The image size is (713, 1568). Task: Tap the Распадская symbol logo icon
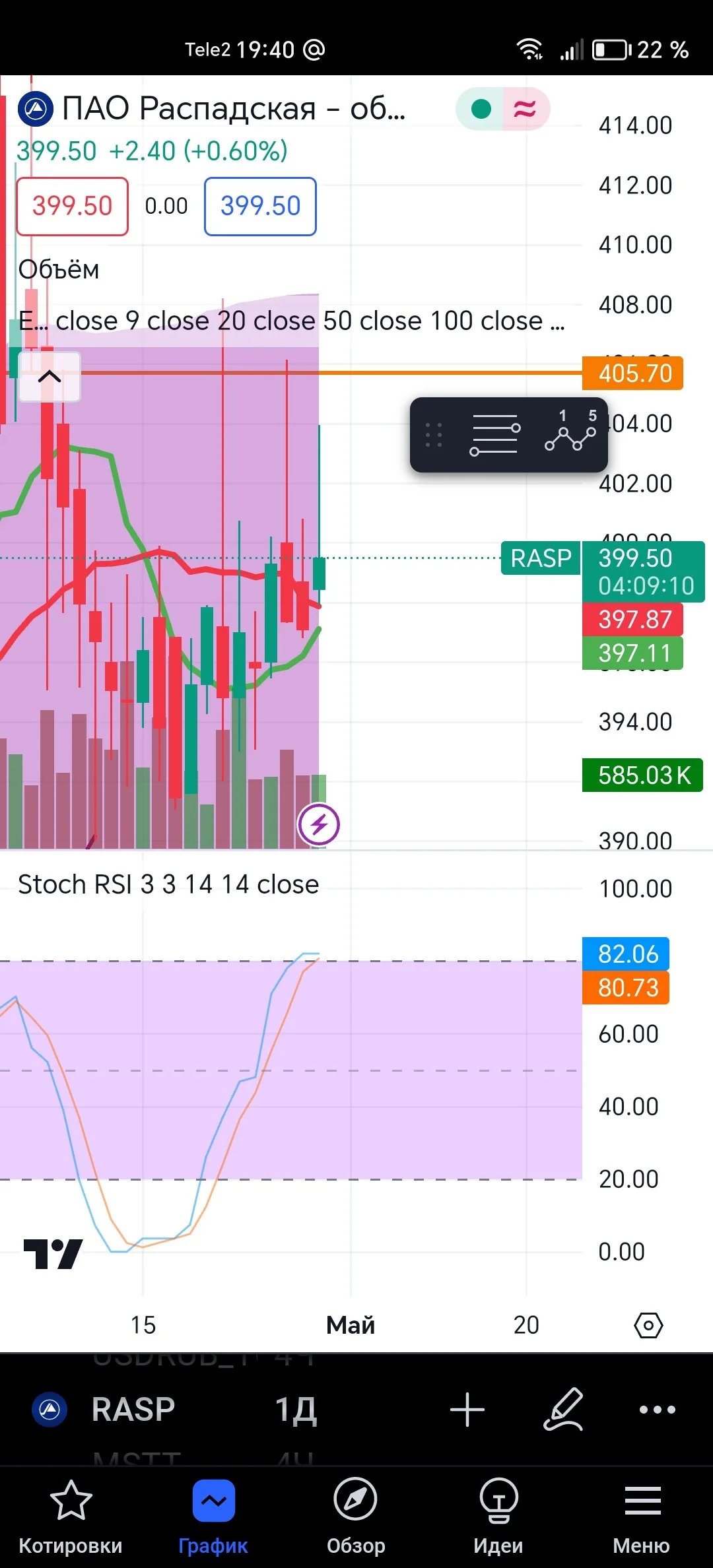pyautogui.click(x=35, y=108)
